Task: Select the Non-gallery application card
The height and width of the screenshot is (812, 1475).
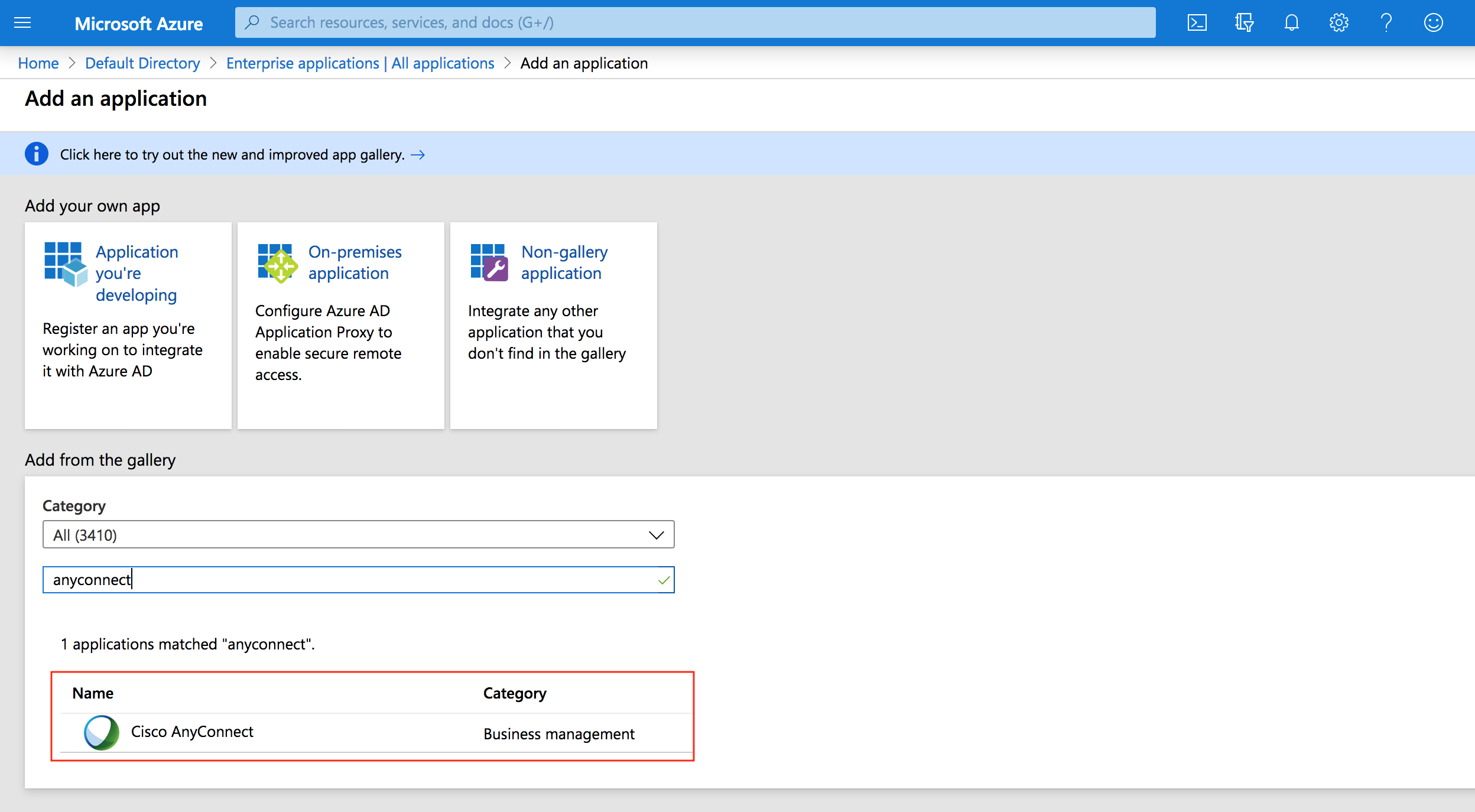Action: [x=553, y=325]
